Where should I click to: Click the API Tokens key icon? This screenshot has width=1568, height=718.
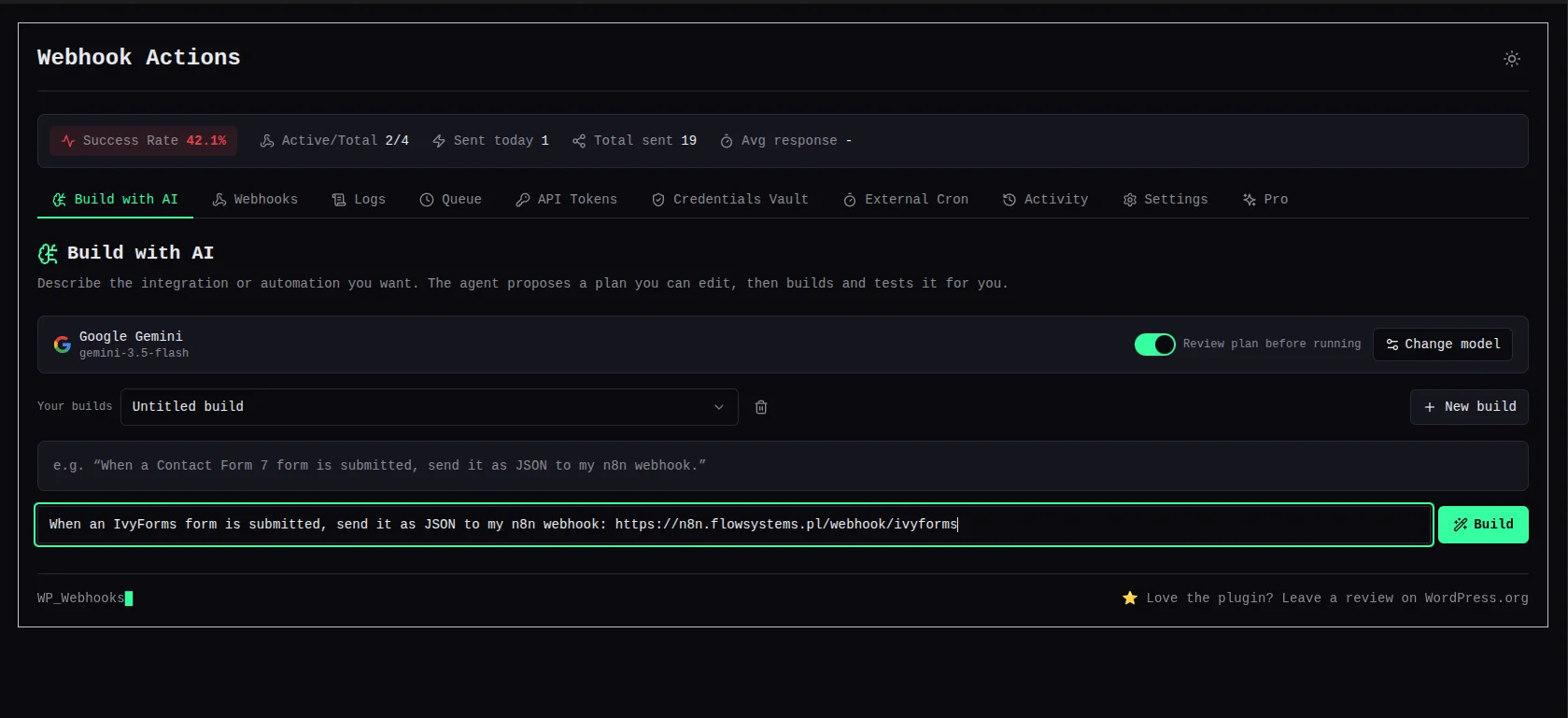pyautogui.click(x=523, y=200)
